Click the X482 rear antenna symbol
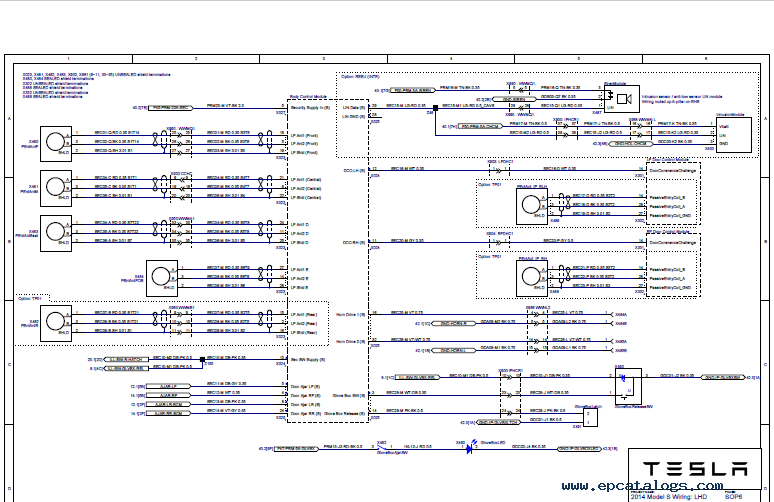The height and width of the screenshot is (502, 774). click(x=56, y=323)
